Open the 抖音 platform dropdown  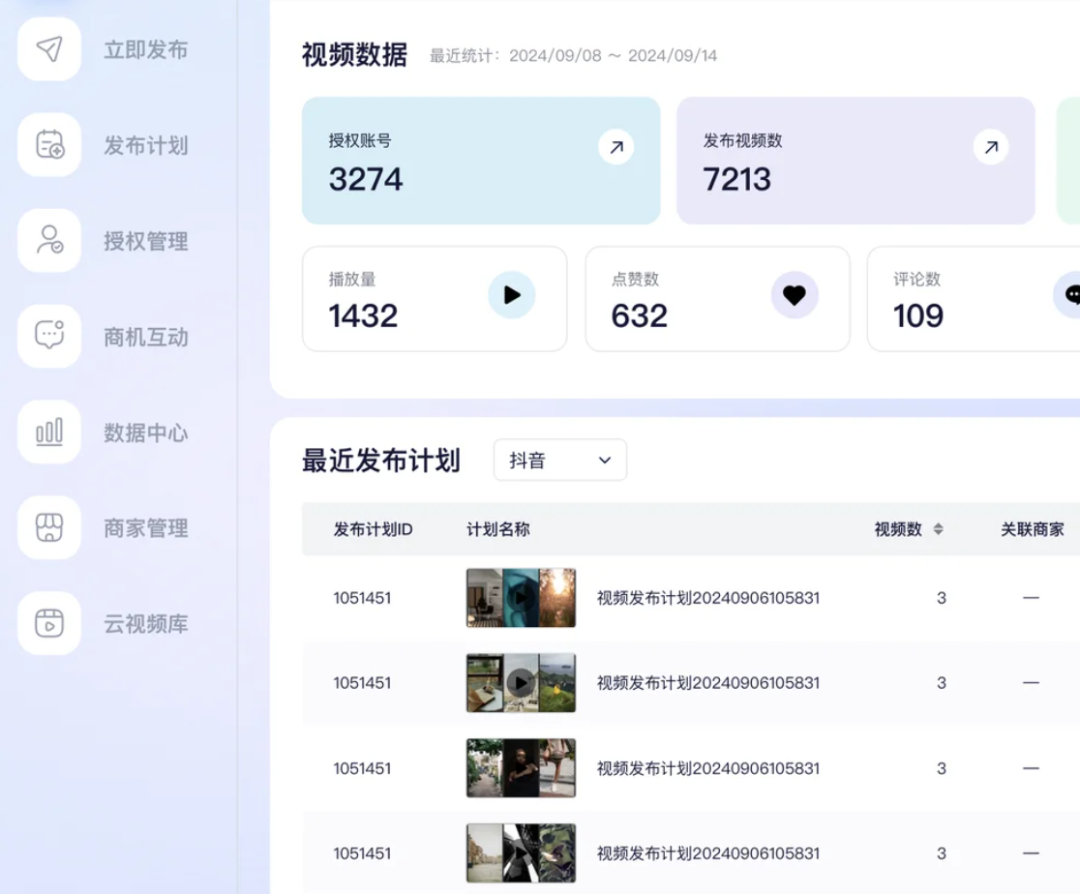[x=559, y=460]
